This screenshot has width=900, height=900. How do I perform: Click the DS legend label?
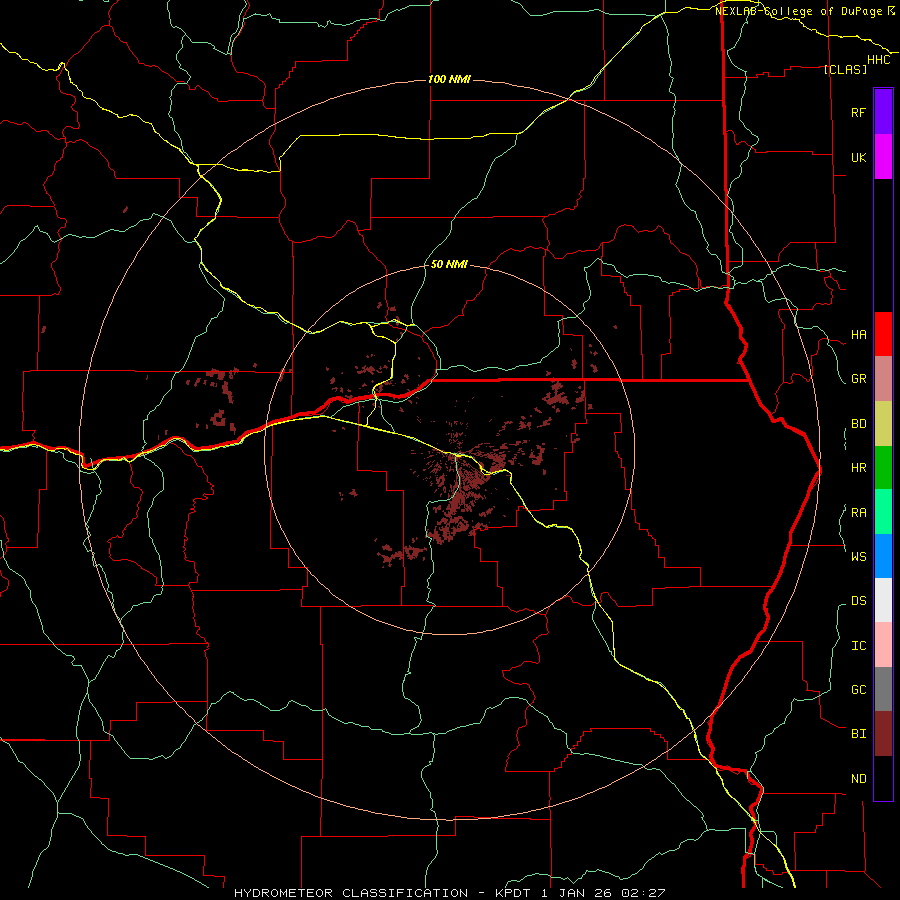(x=858, y=600)
